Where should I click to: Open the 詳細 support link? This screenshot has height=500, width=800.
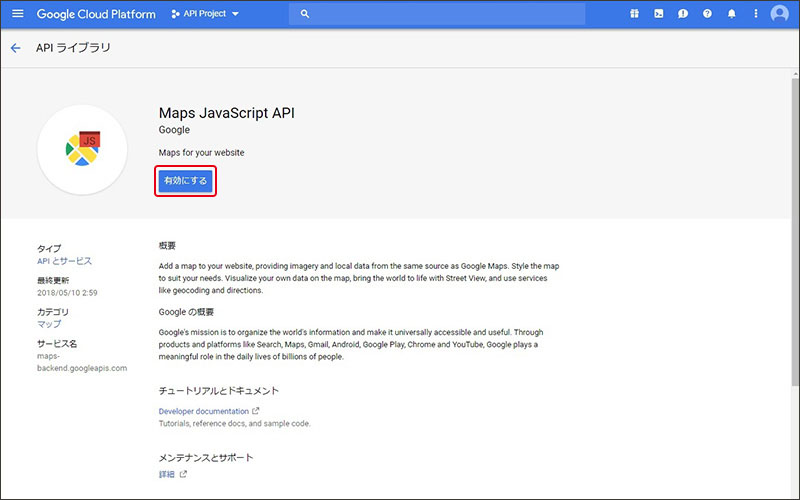coord(166,474)
